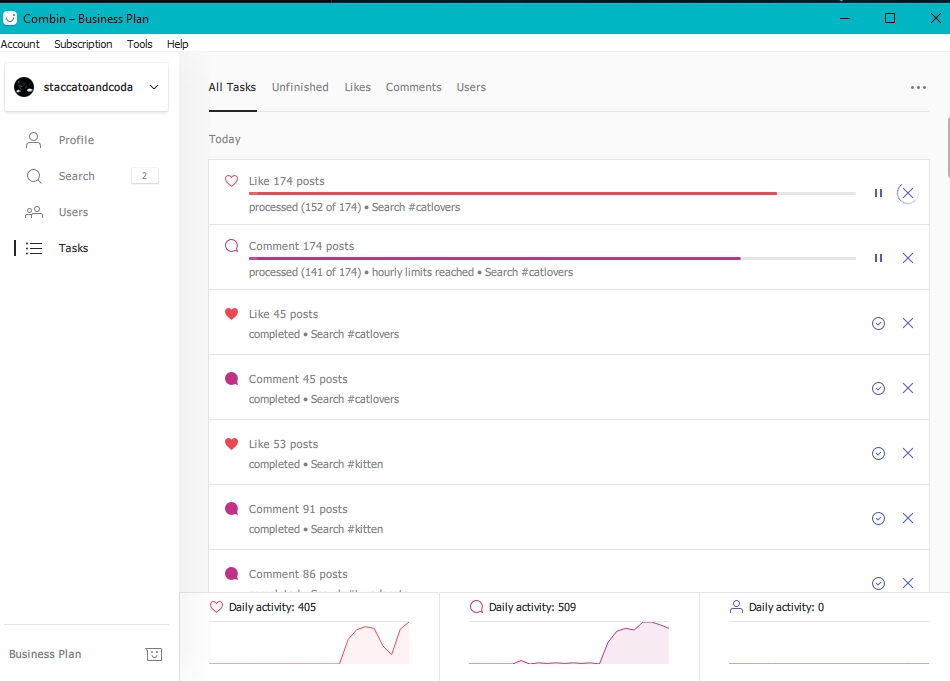This screenshot has height=681, width=950.
Task: Click the Comment 174 posts progress bar
Action: pos(552,258)
